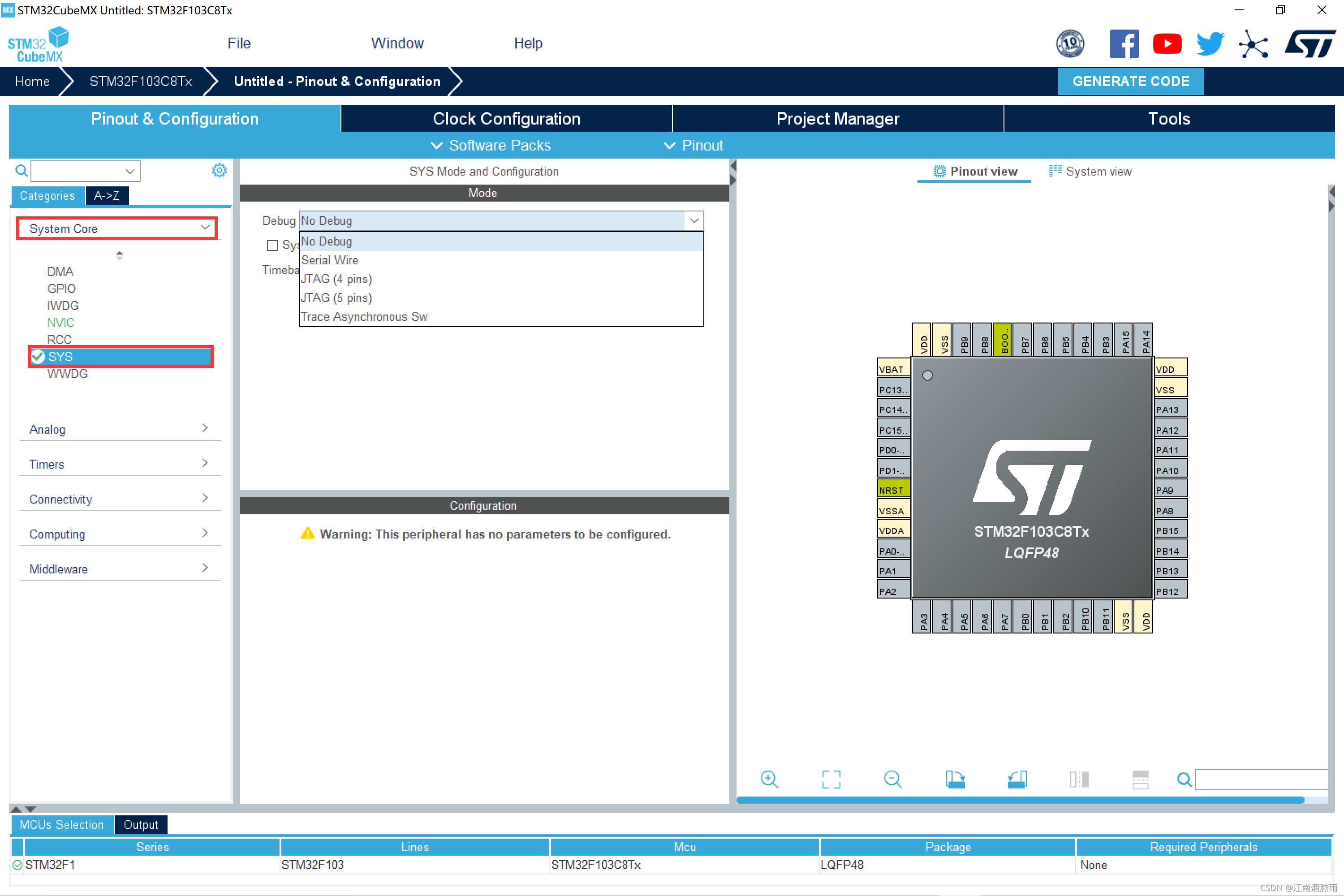Select Serial Wire debug option
The width and height of the screenshot is (1344, 896).
coord(330,260)
